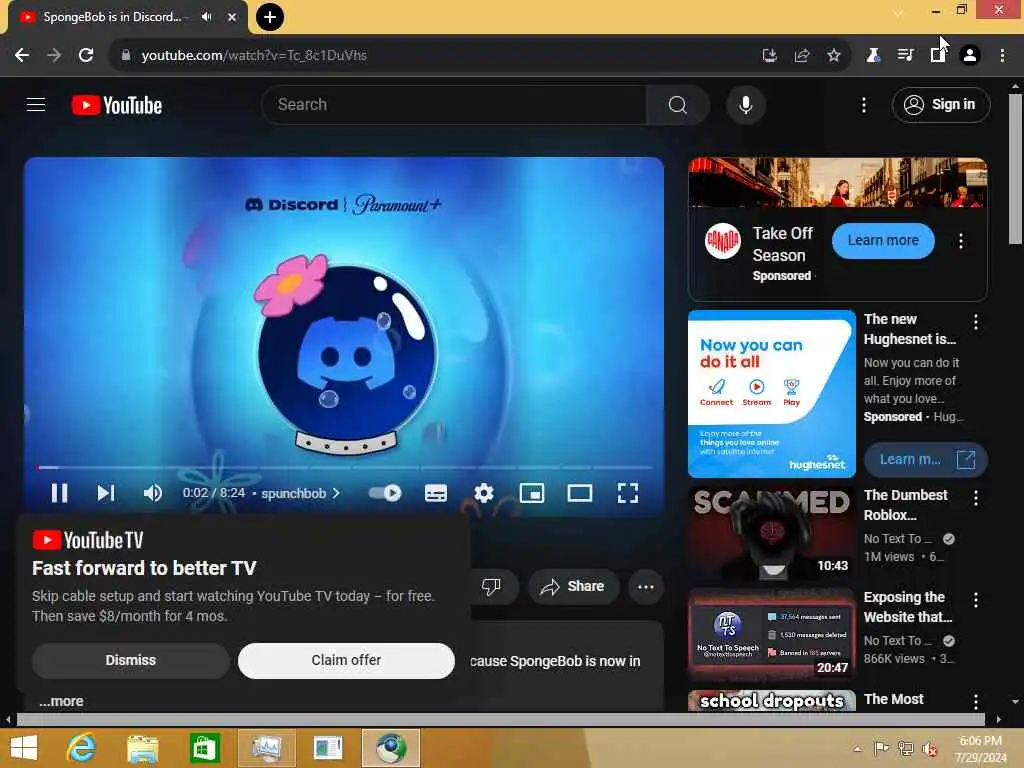Open menu for Hughesnet ad
The height and width of the screenshot is (768, 1024).
[x=976, y=321]
